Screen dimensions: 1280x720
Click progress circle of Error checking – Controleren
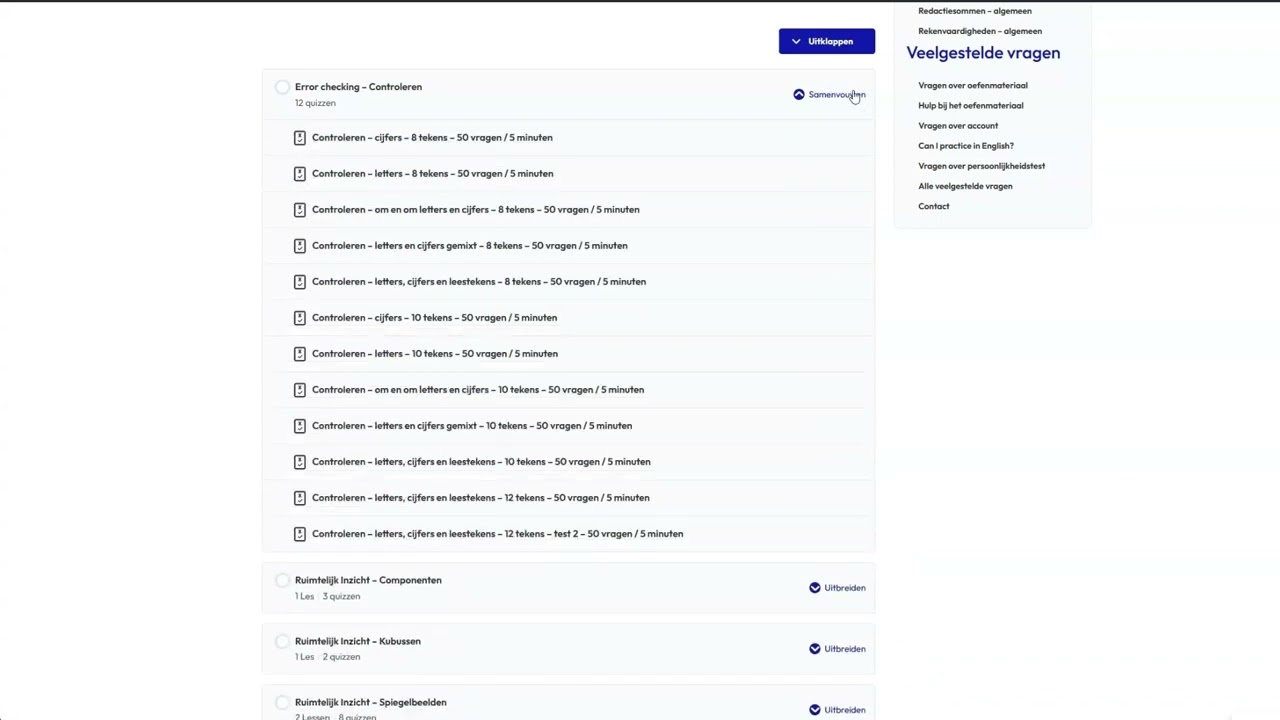click(x=282, y=87)
